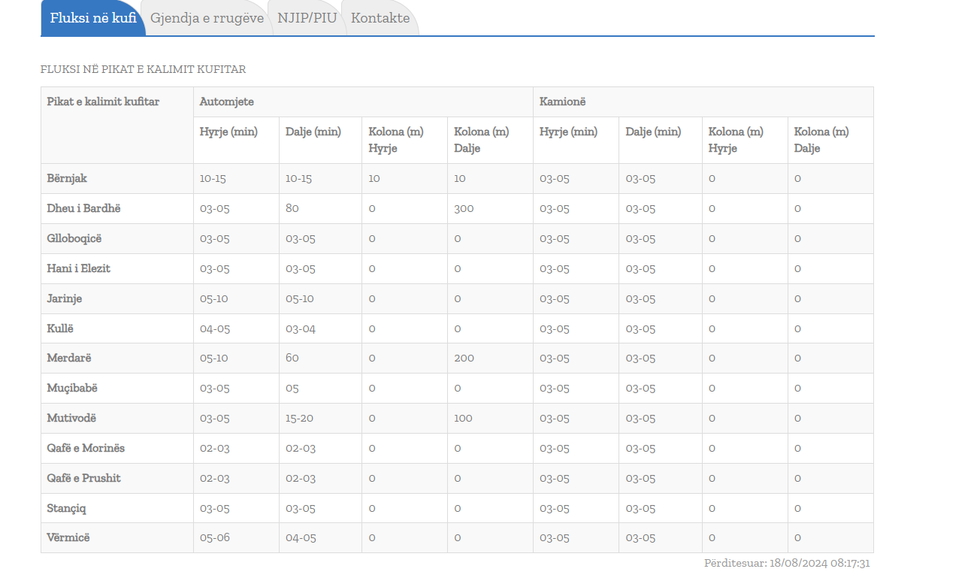Click the Automjete column group header
980x587 pixels.
227,102
